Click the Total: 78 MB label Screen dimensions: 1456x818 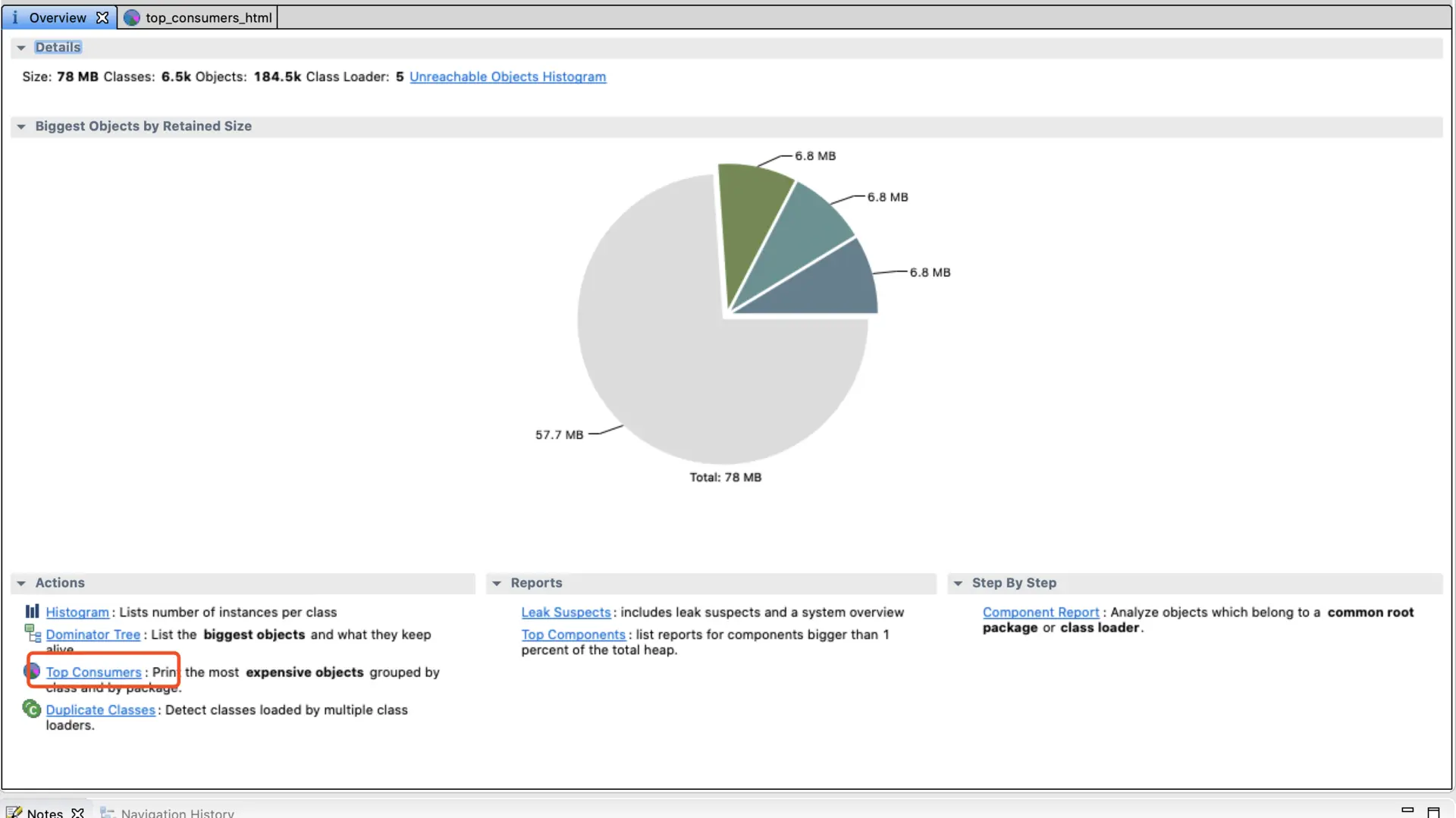click(x=725, y=477)
